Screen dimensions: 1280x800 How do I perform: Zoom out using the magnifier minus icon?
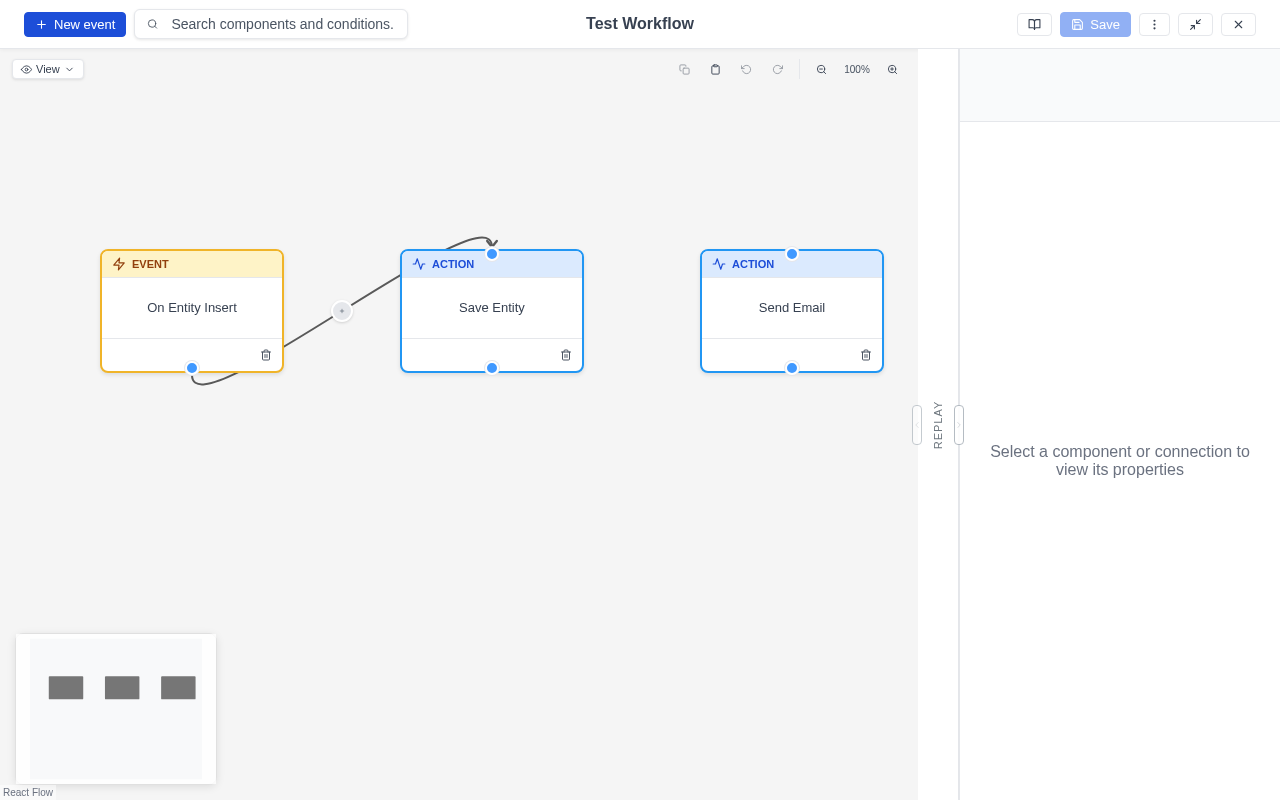coord(821,69)
